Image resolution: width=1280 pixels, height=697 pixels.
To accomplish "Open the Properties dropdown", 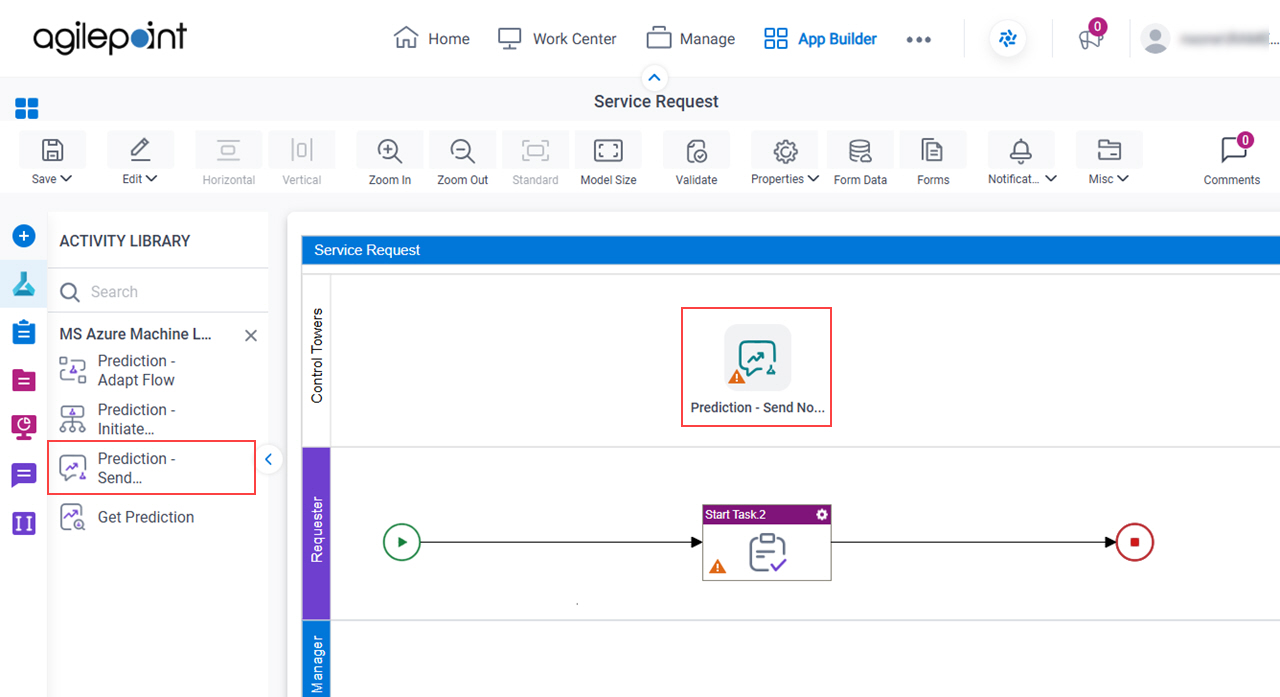I will pos(785,160).
